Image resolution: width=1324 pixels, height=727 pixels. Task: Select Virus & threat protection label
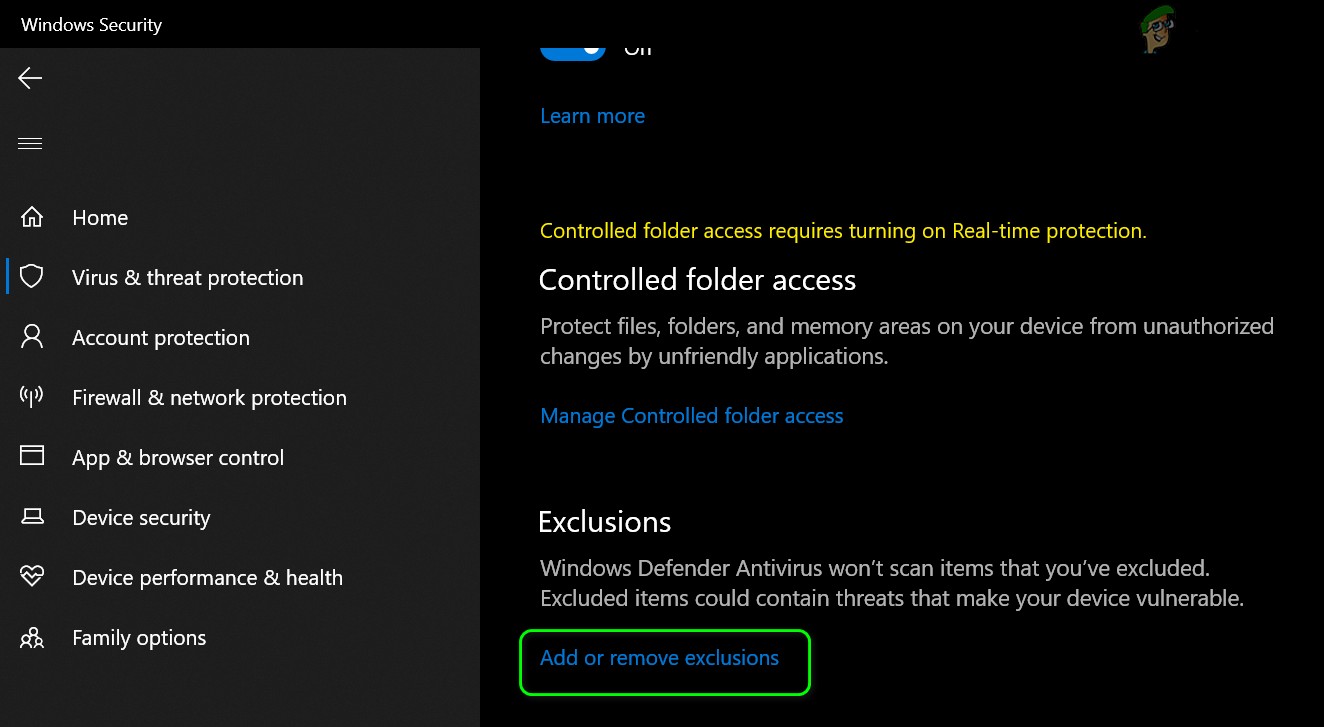[187, 278]
